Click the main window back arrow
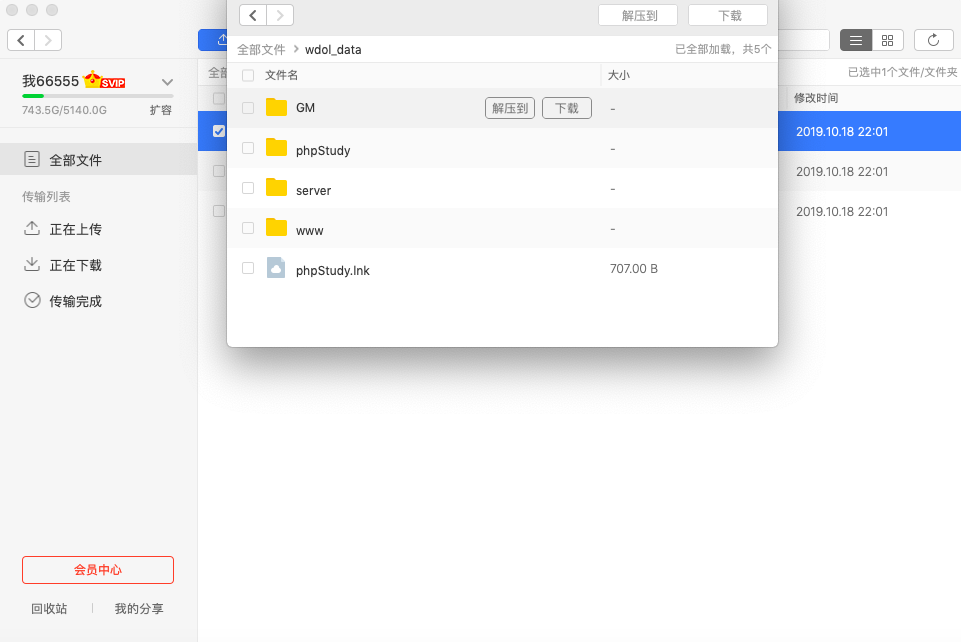The image size is (961, 642). tap(21, 40)
